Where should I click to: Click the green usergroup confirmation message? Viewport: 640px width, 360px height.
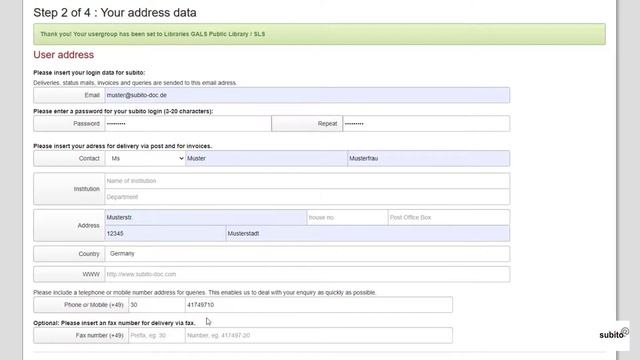[x=320, y=34]
